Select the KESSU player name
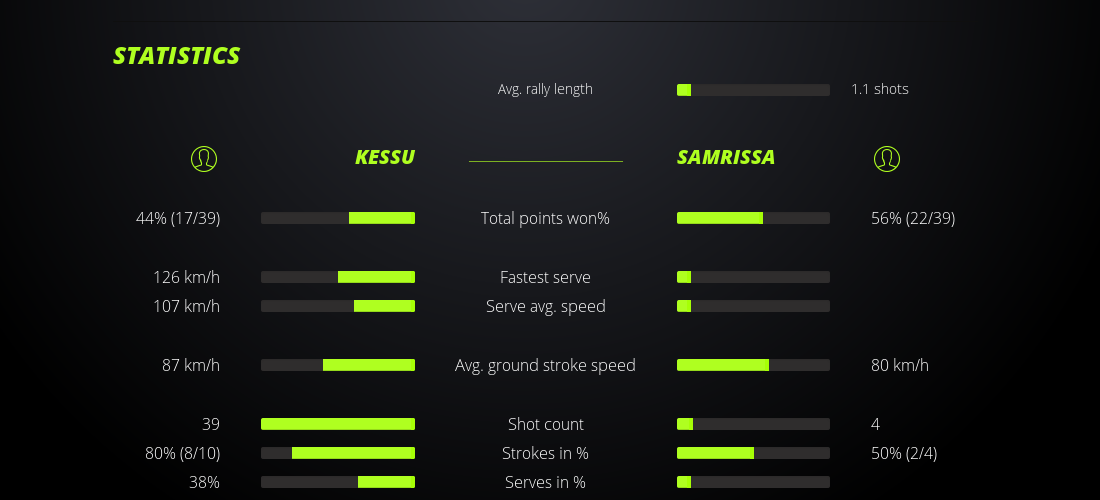 point(385,157)
